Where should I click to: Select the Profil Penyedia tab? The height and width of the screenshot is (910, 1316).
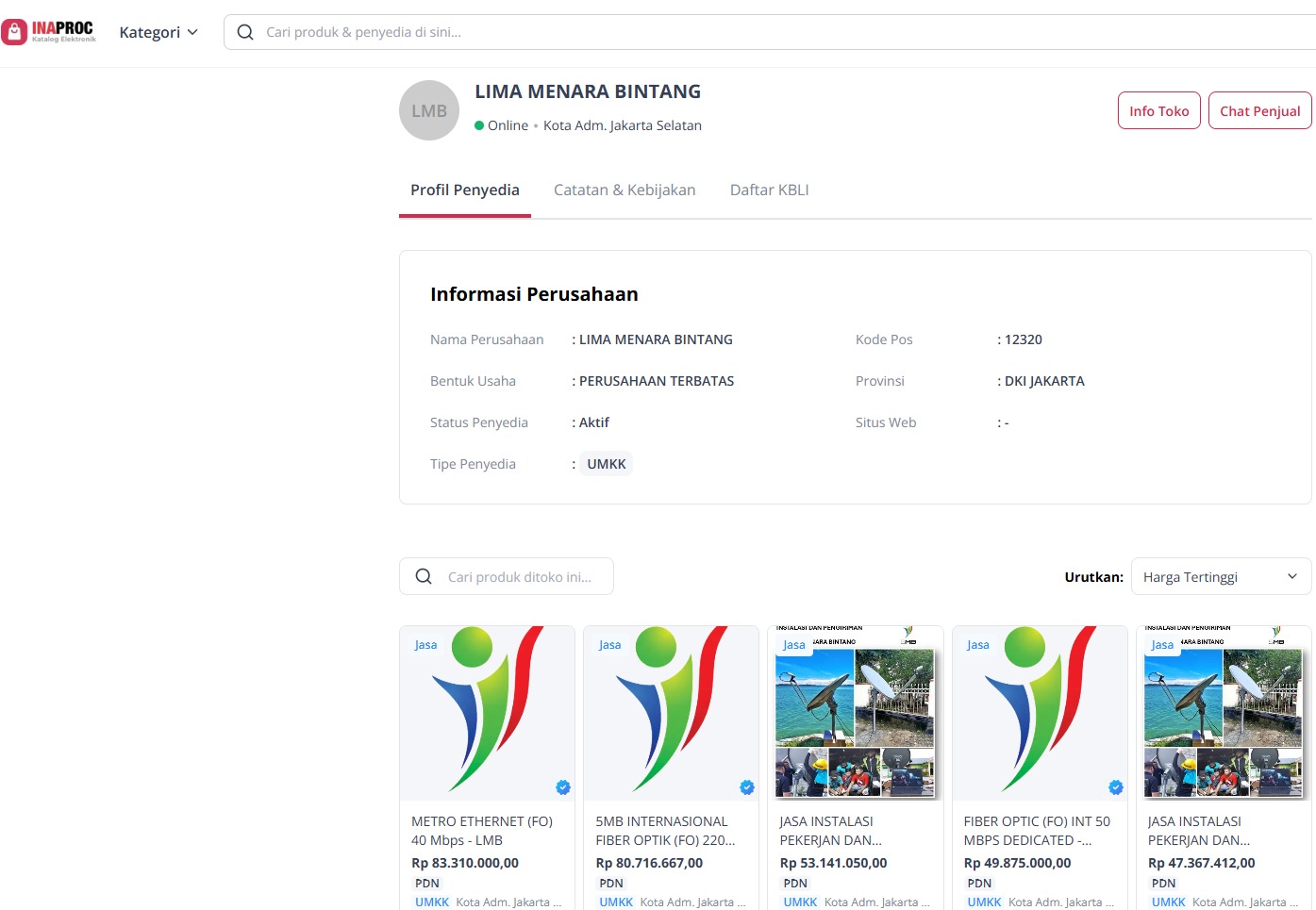click(x=465, y=190)
